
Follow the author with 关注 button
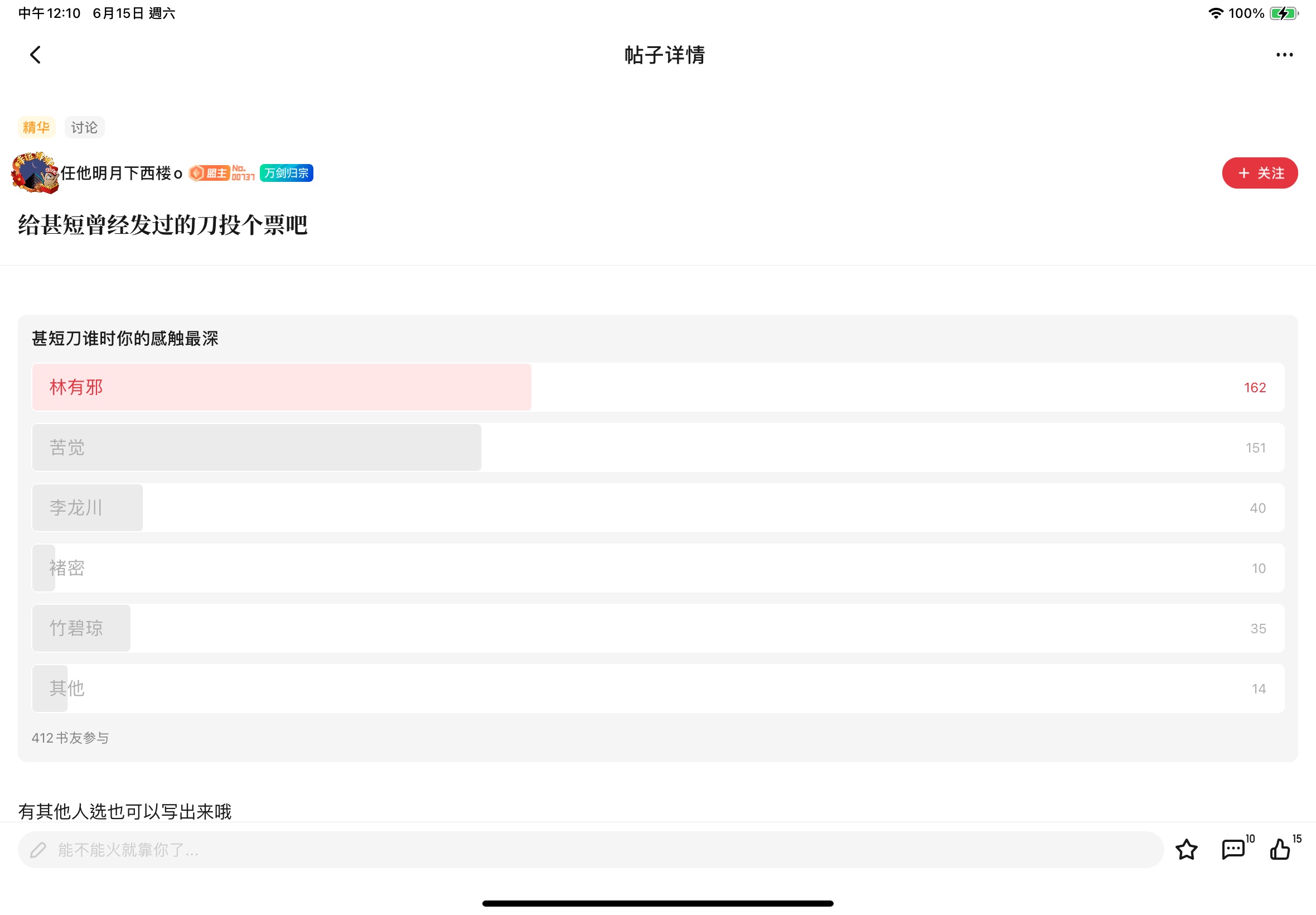[x=1259, y=173]
